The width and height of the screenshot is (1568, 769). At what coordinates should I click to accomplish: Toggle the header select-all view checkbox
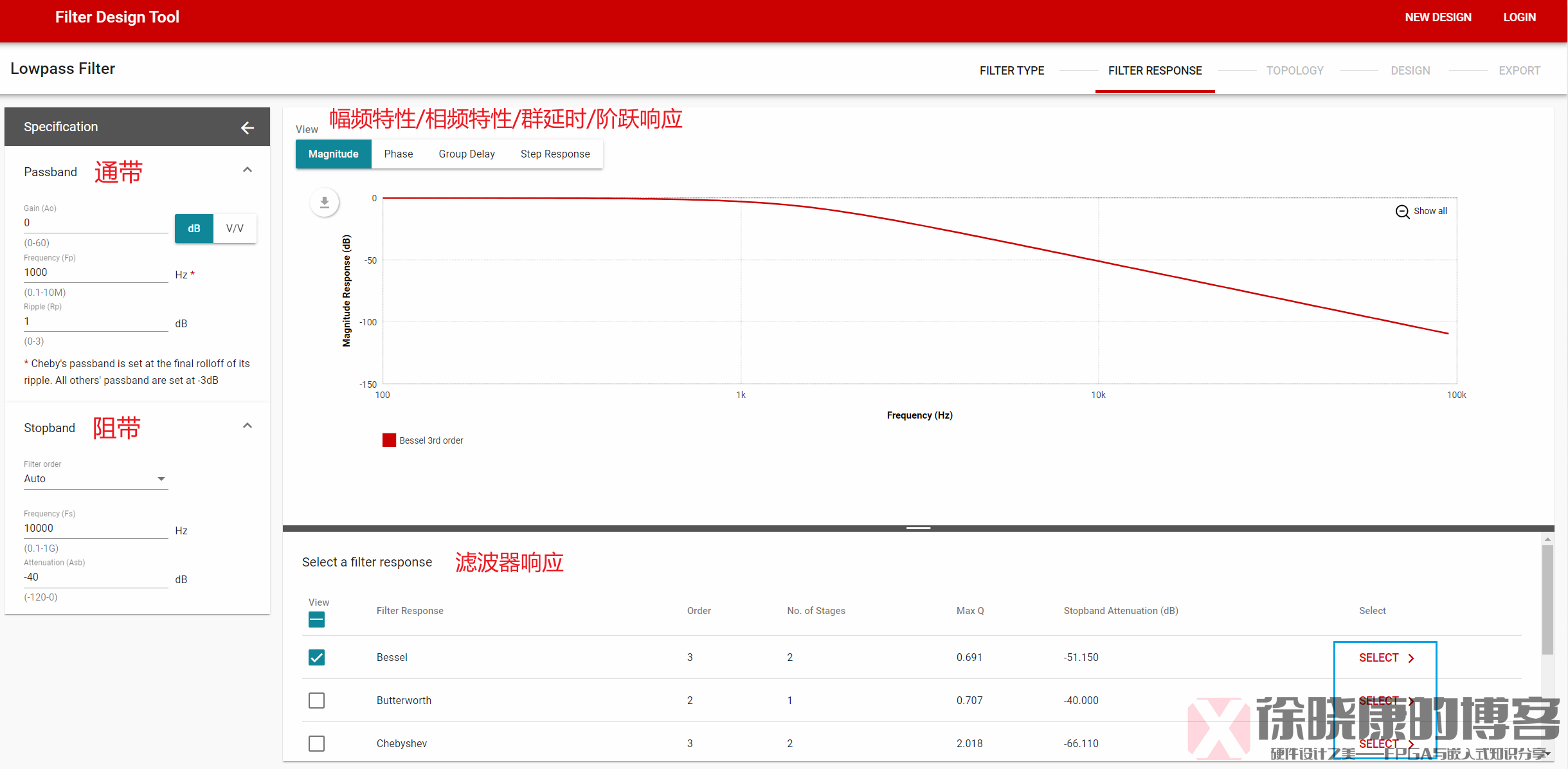[316, 620]
